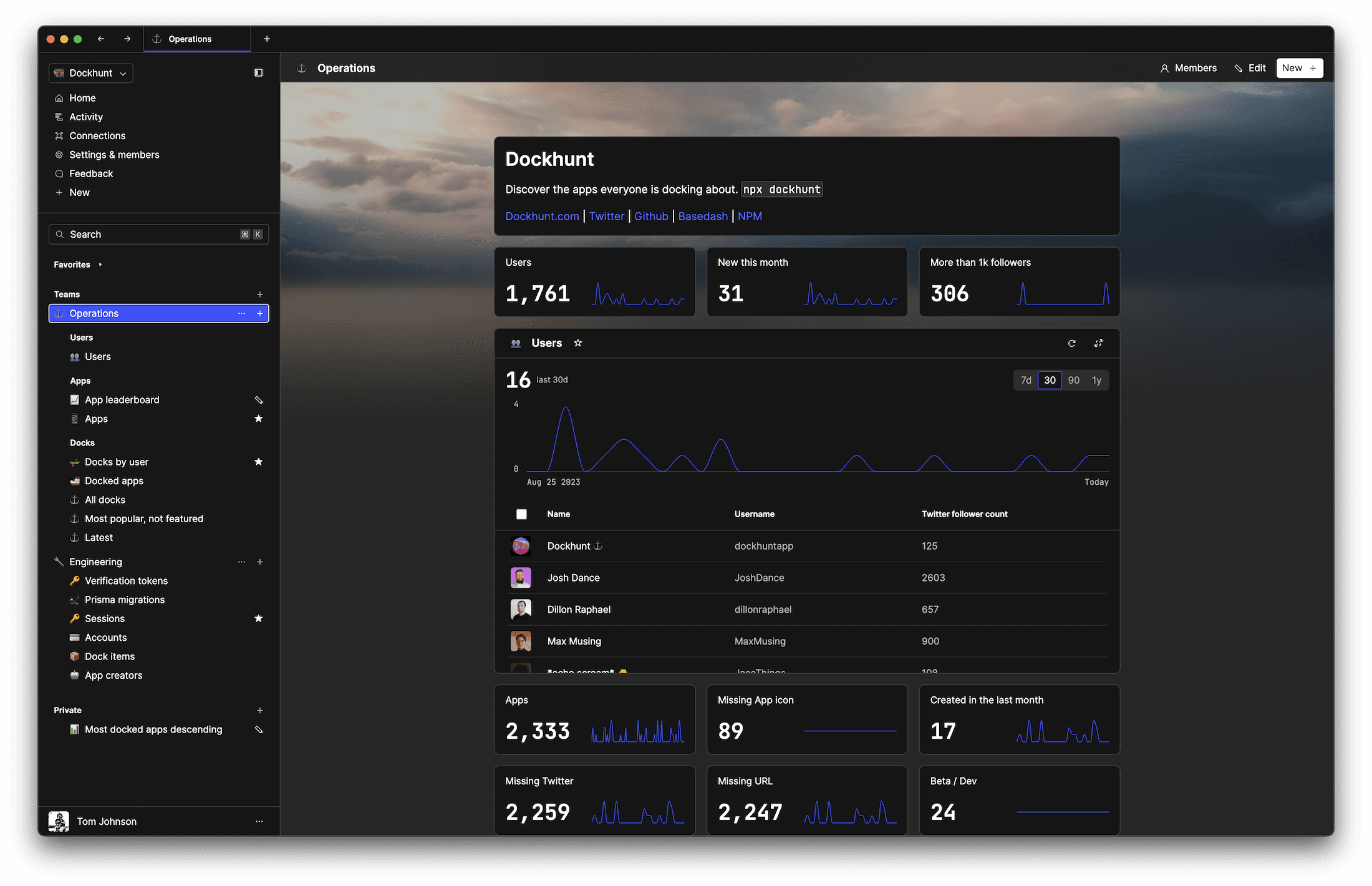This screenshot has width=1372, height=886.
Task: Open Engineering team ellipsis menu
Action: [x=241, y=562]
